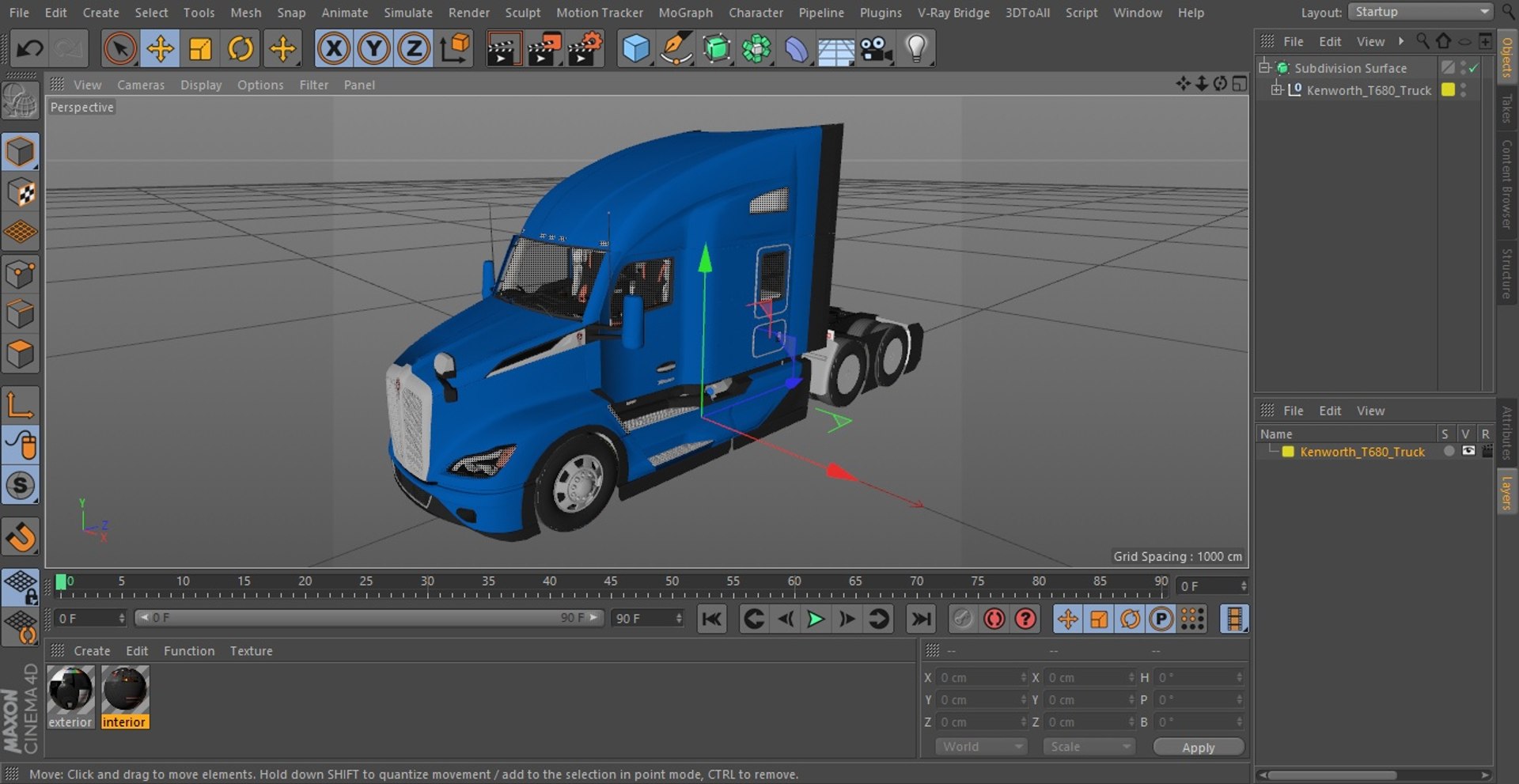
Task: Toggle Y axis lock
Action: point(373,49)
